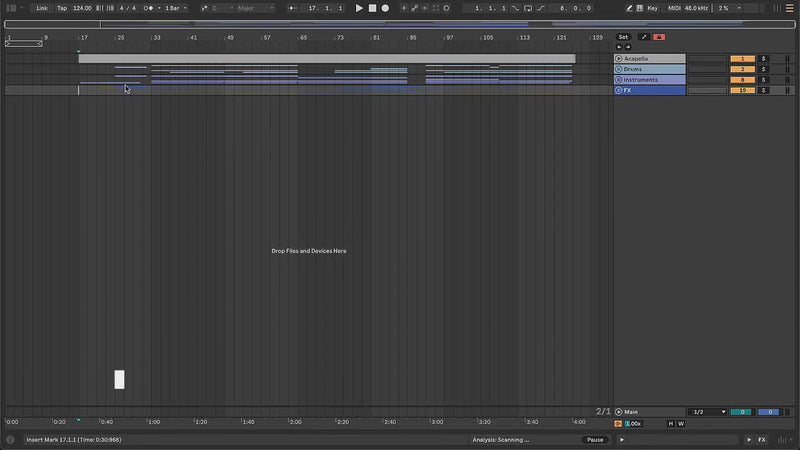Click the Main track volume slider
The image size is (800, 450).
740,412
